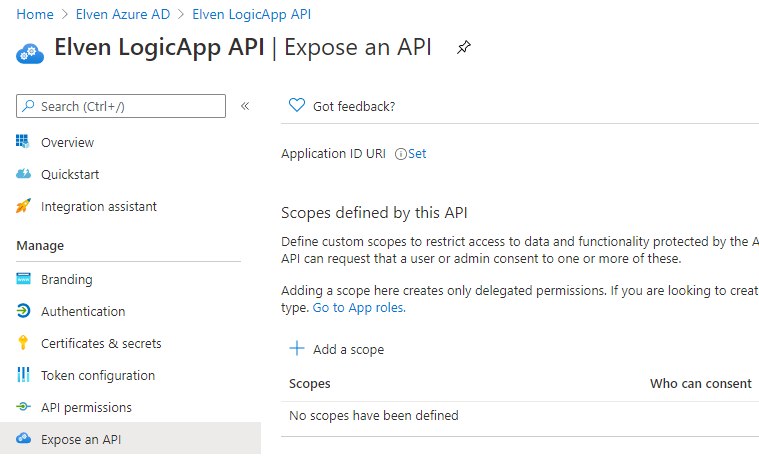Click the heart feedback icon
Image resolution: width=759 pixels, height=459 pixels.
(297, 105)
